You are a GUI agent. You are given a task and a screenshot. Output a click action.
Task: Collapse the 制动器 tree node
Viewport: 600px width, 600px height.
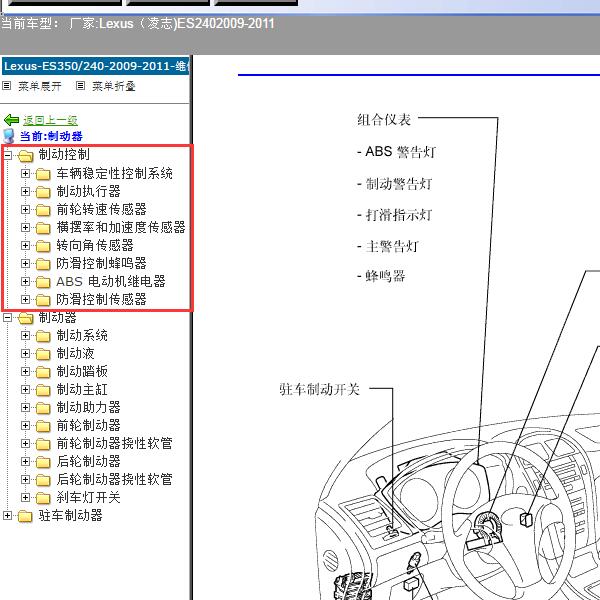tap(8, 318)
